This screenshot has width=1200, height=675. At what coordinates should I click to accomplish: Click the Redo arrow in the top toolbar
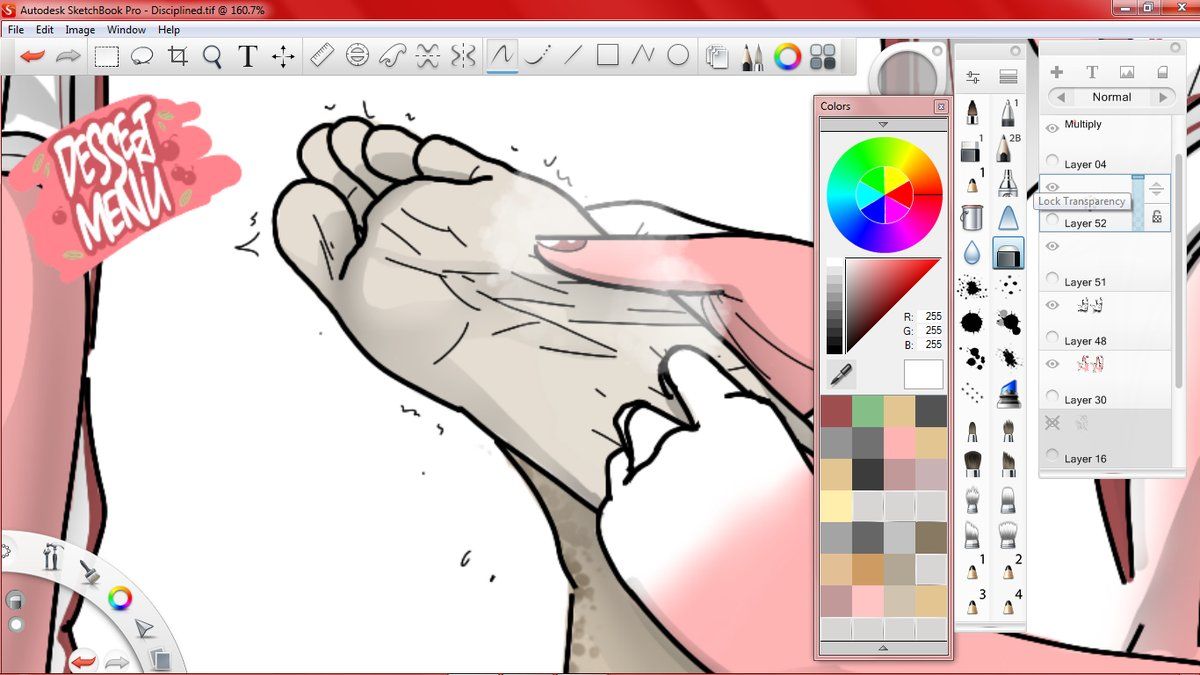67,56
